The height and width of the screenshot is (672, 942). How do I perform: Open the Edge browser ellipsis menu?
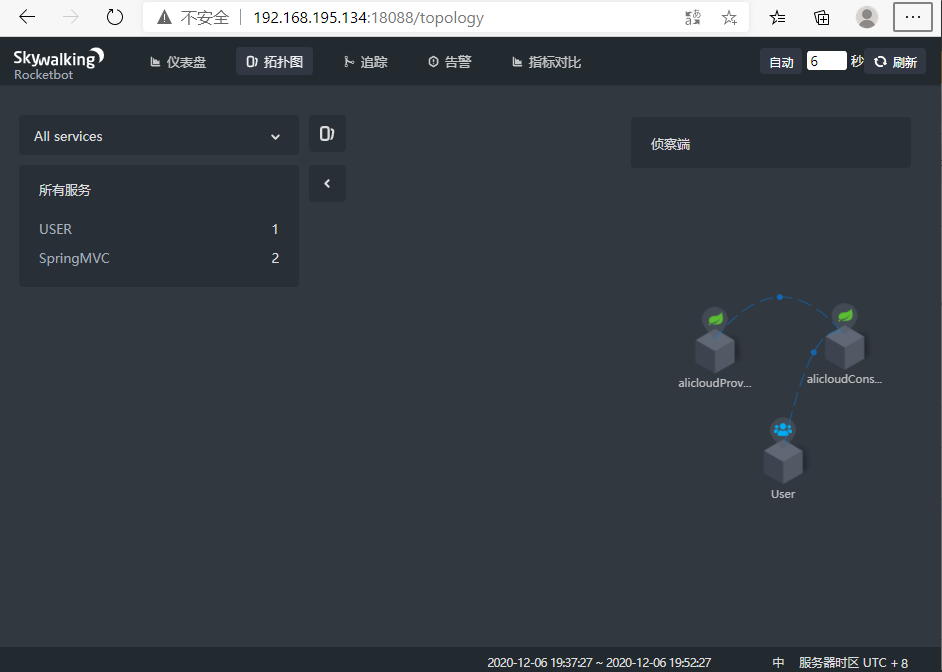pyautogui.click(x=913, y=17)
